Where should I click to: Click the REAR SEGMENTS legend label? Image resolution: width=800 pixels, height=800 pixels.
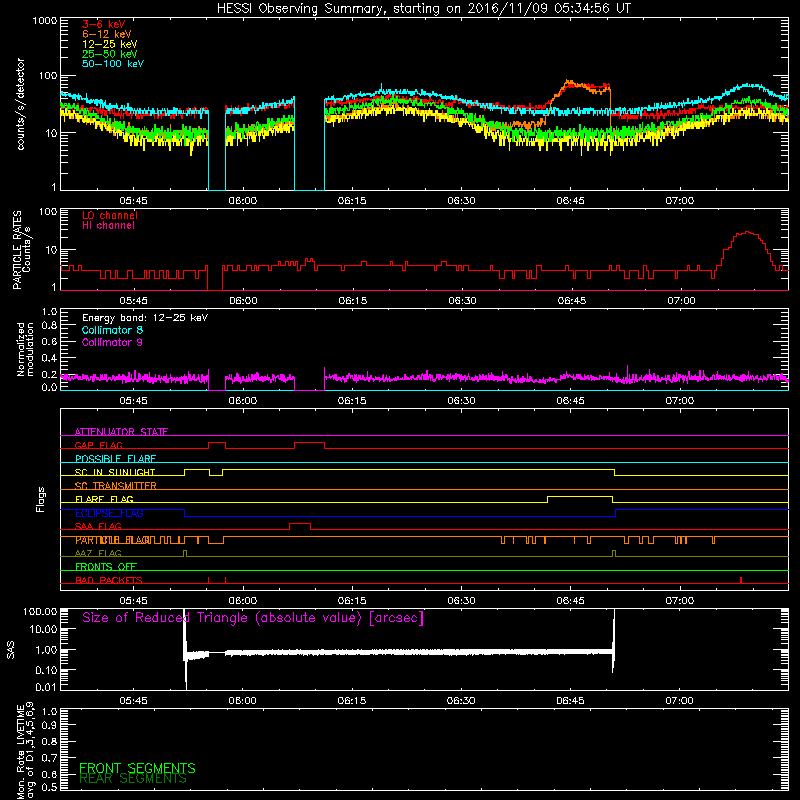133,779
